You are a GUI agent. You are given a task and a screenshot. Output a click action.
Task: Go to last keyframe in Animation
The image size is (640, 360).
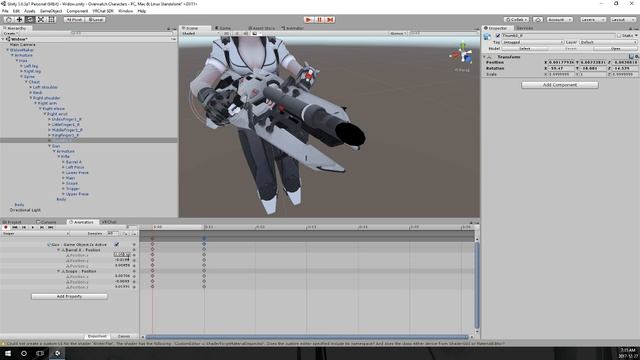tap(51, 227)
